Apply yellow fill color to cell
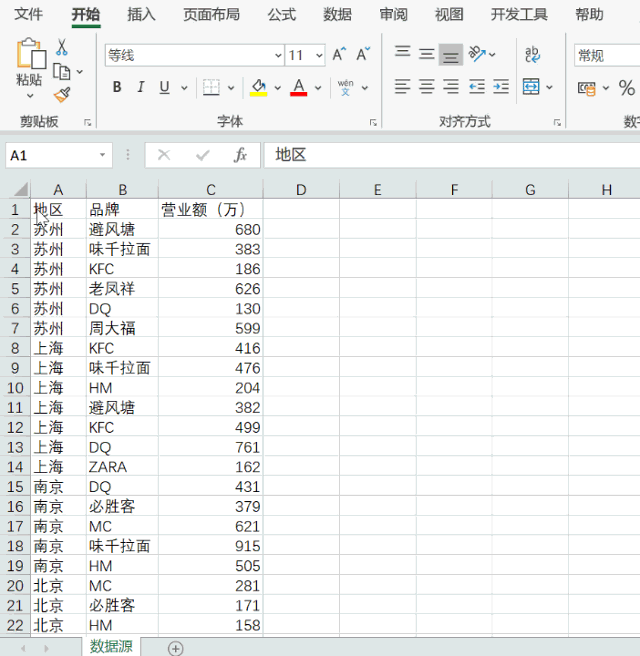Screen dimensions: 640x656 (259, 87)
